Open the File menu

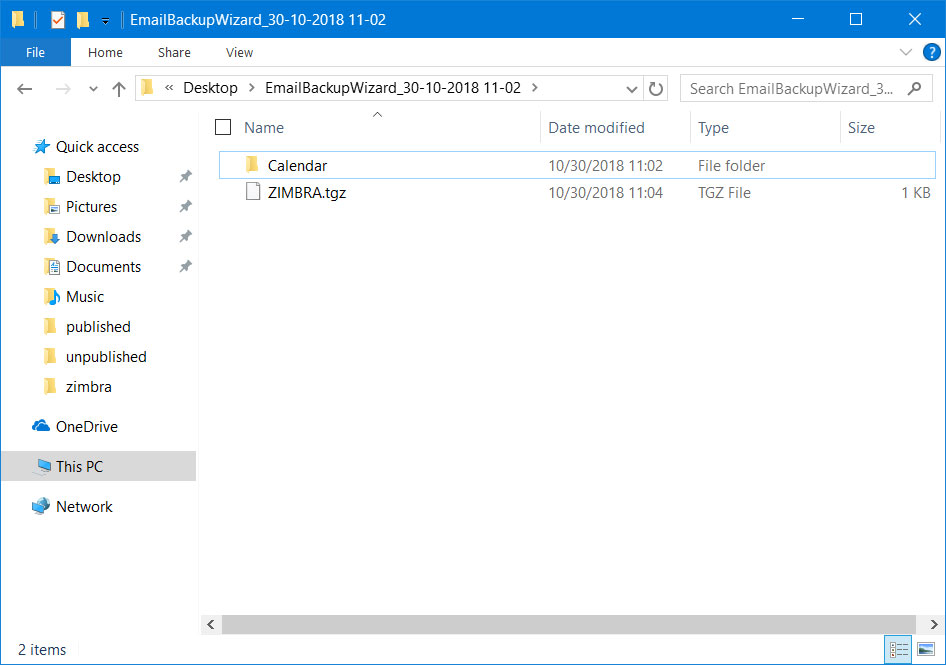tap(36, 52)
